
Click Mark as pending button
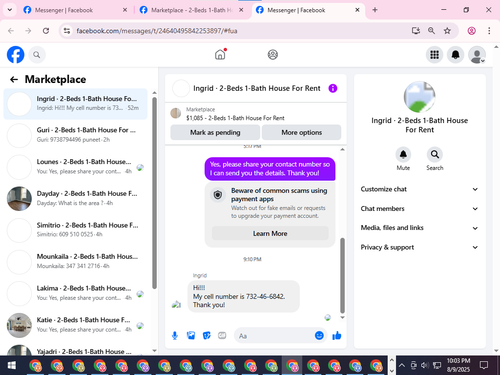point(215,132)
